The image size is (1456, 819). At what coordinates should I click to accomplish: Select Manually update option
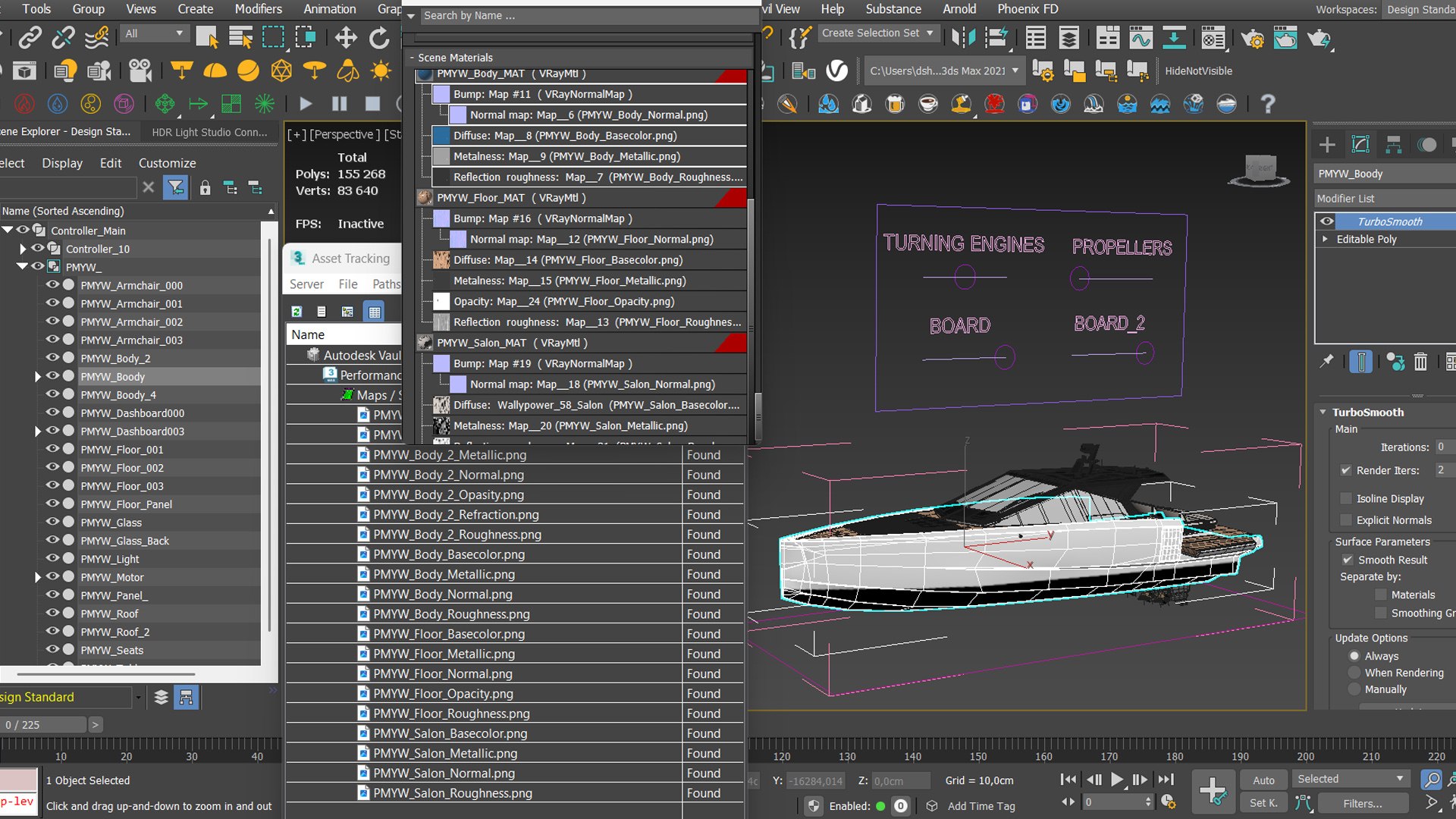click(1354, 689)
